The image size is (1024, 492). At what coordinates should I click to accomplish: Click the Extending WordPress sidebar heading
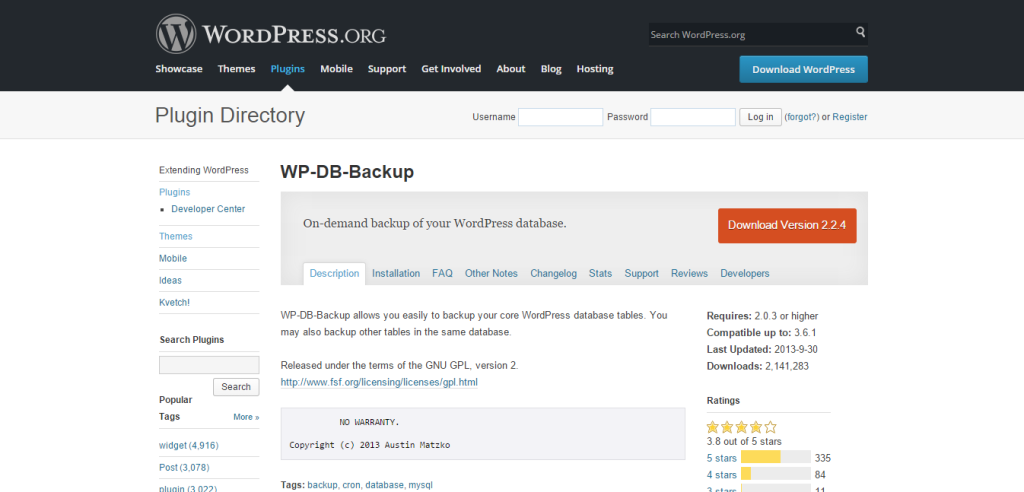pyautogui.click(x=204, y=170)
